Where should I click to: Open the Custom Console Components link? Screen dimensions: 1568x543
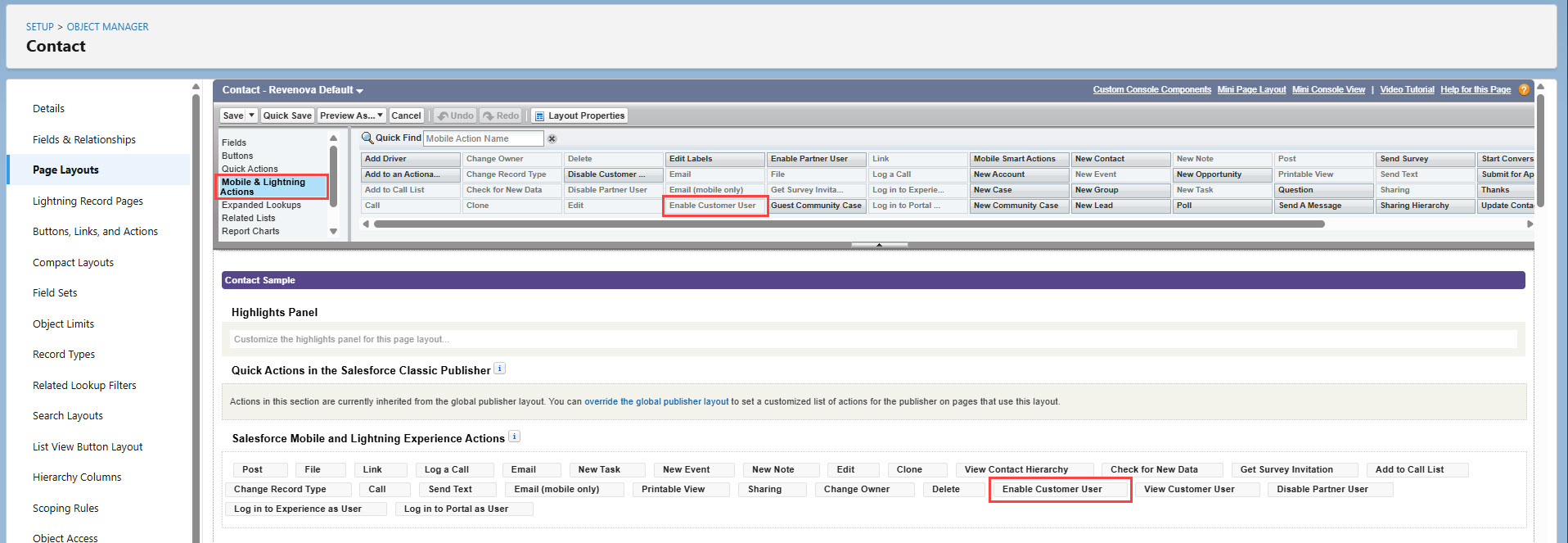point(1151,90)
